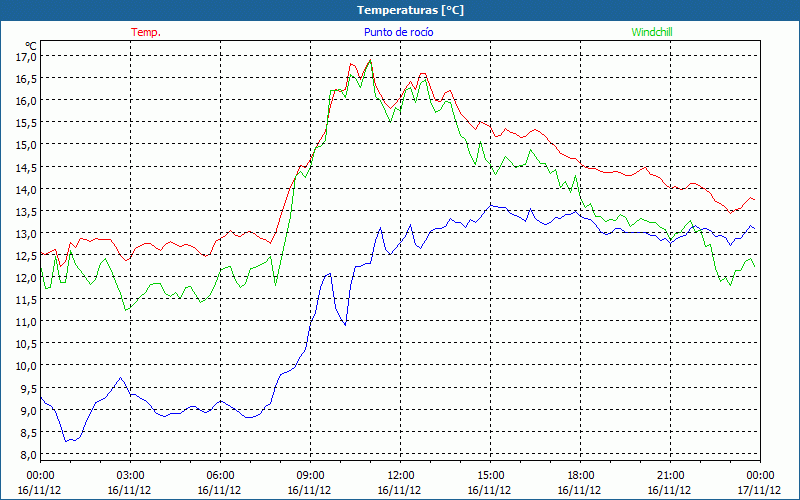Click the 17,0 value on the temperature axis
This screenshot has height=500, width=800.
point(26,57)
